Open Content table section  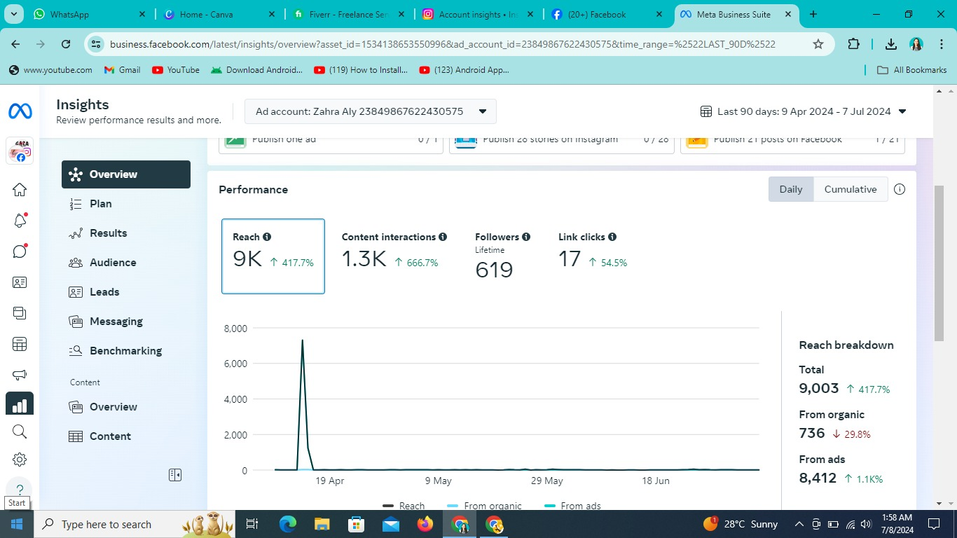tap(126, 436)
